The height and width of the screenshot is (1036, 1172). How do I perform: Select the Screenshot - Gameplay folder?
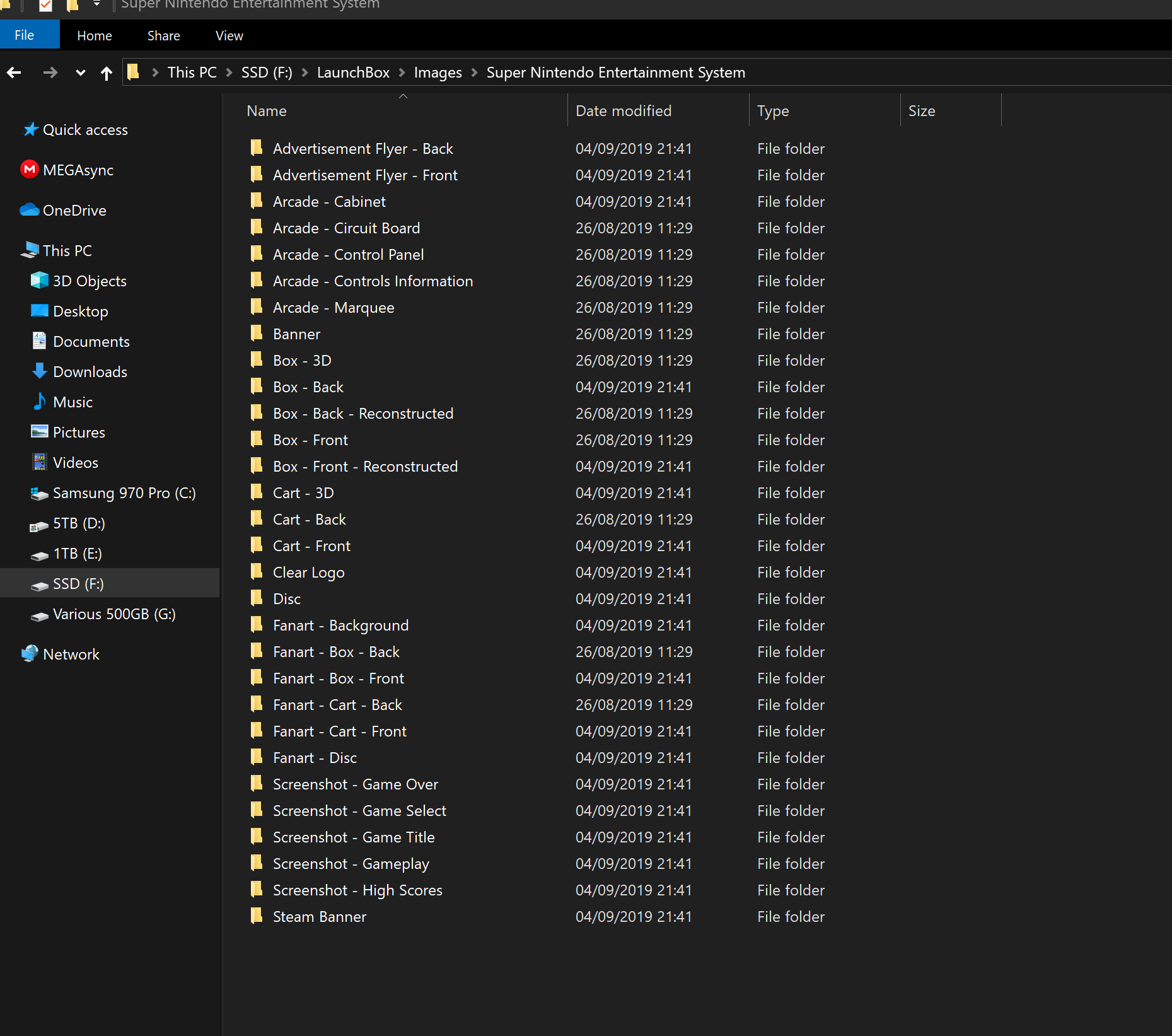tap(351, 864)
